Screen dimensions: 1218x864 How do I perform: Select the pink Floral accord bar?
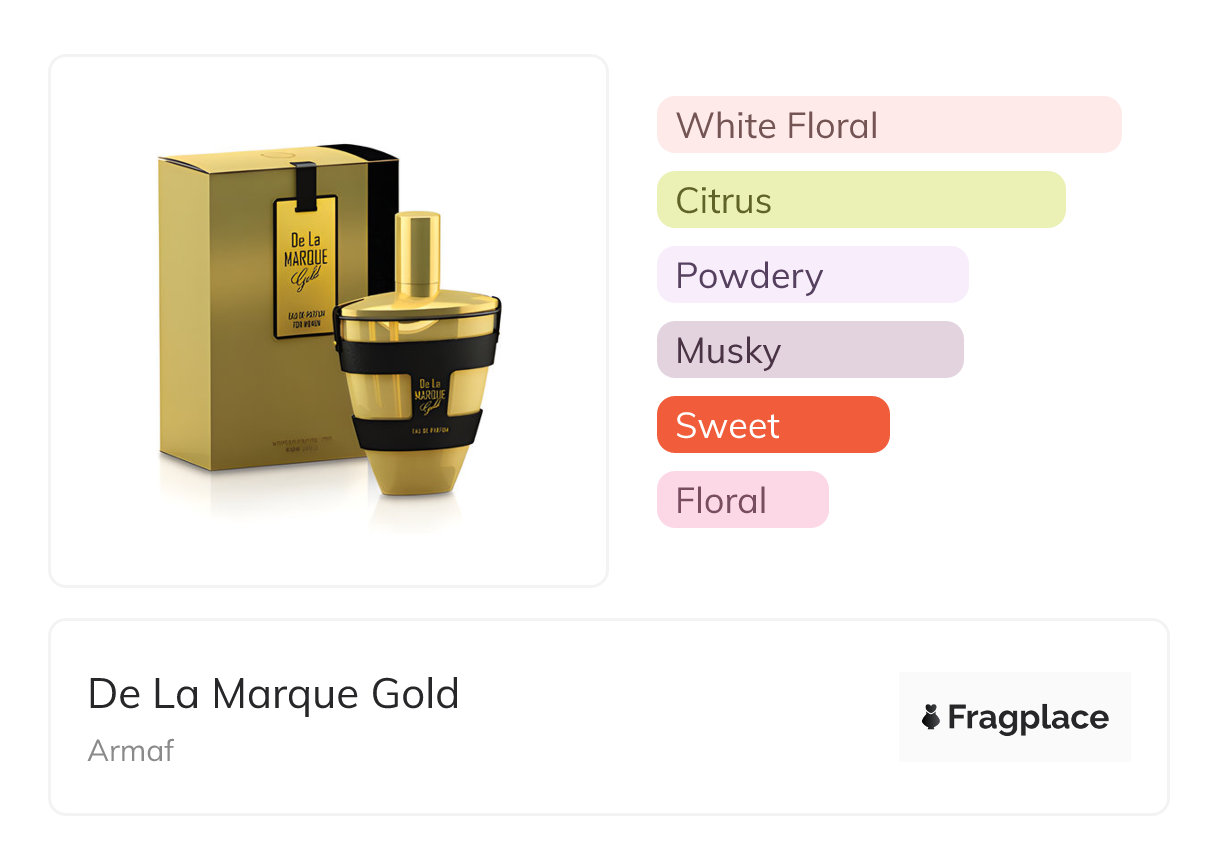(x=742, y=500)
